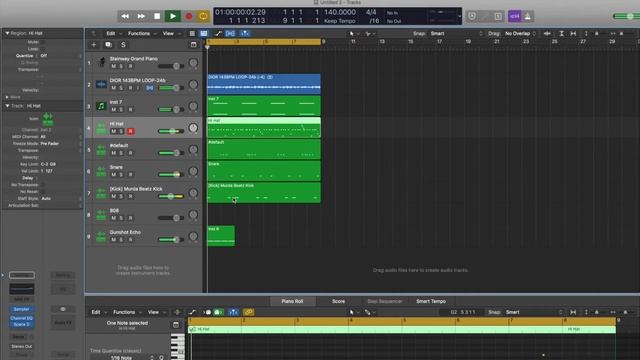Click the grid view icon in Tracks toolbar

(x=204, y=33)
